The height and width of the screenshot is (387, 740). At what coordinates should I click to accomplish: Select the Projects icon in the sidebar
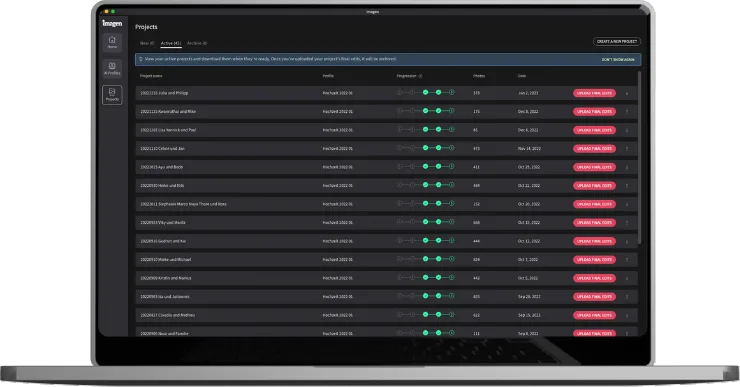click(x=112, y=94)
